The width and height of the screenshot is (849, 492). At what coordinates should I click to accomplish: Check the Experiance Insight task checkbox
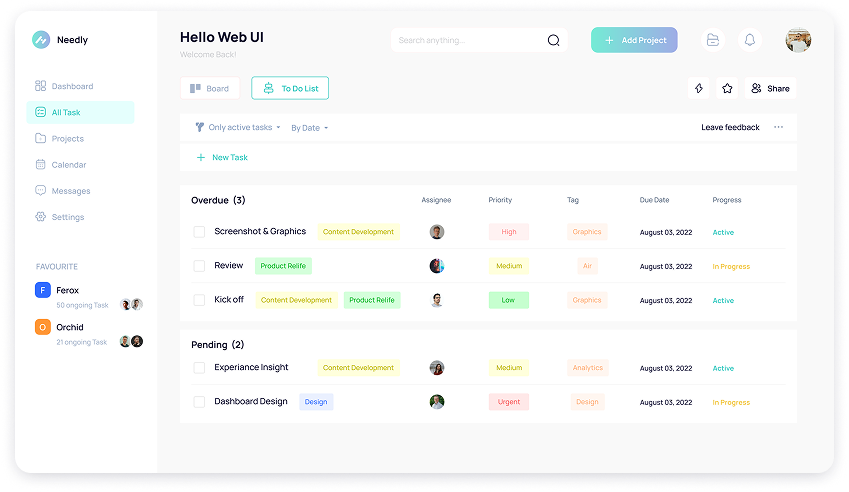point(199,368)
